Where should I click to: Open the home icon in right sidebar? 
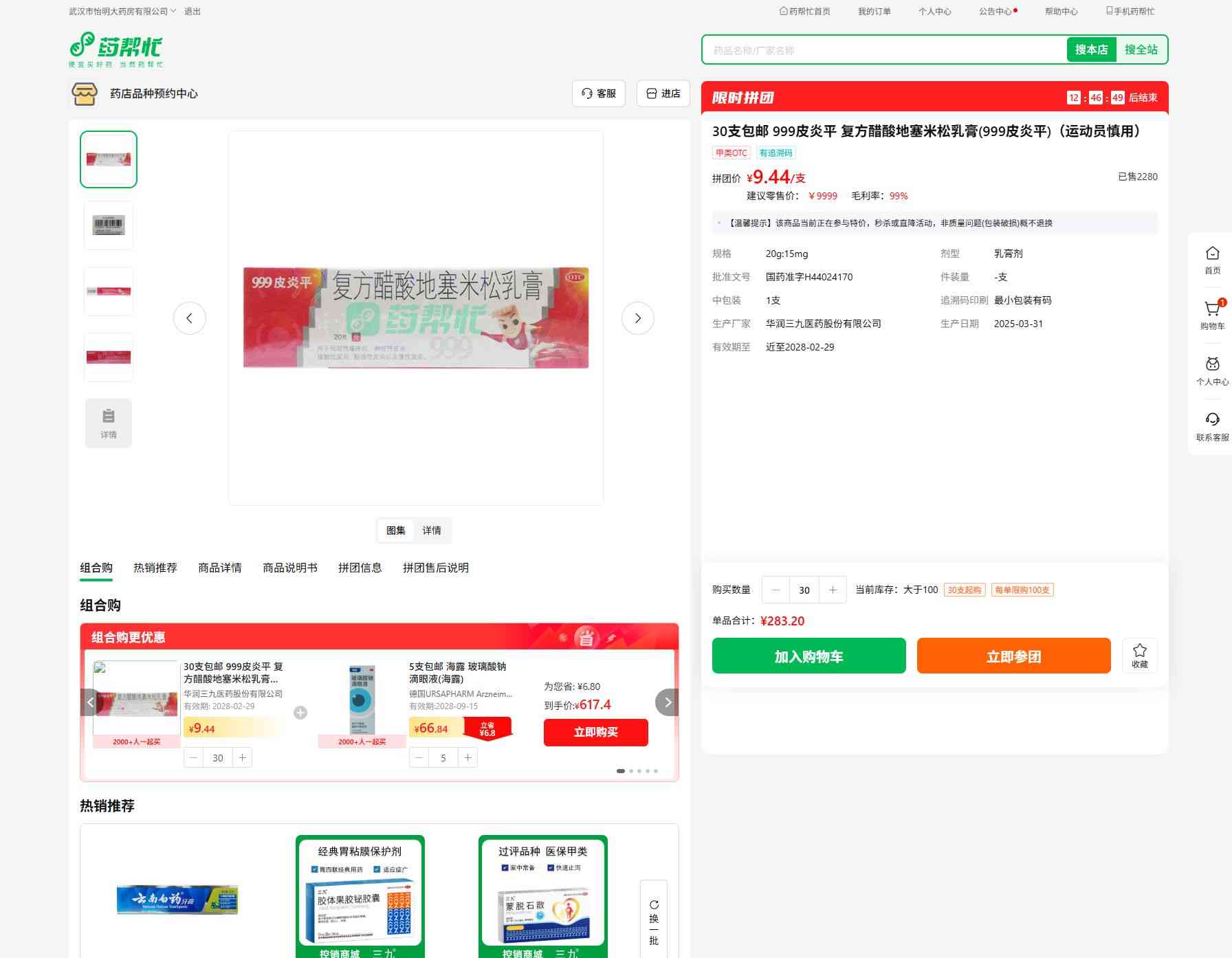click(1212, 255)
